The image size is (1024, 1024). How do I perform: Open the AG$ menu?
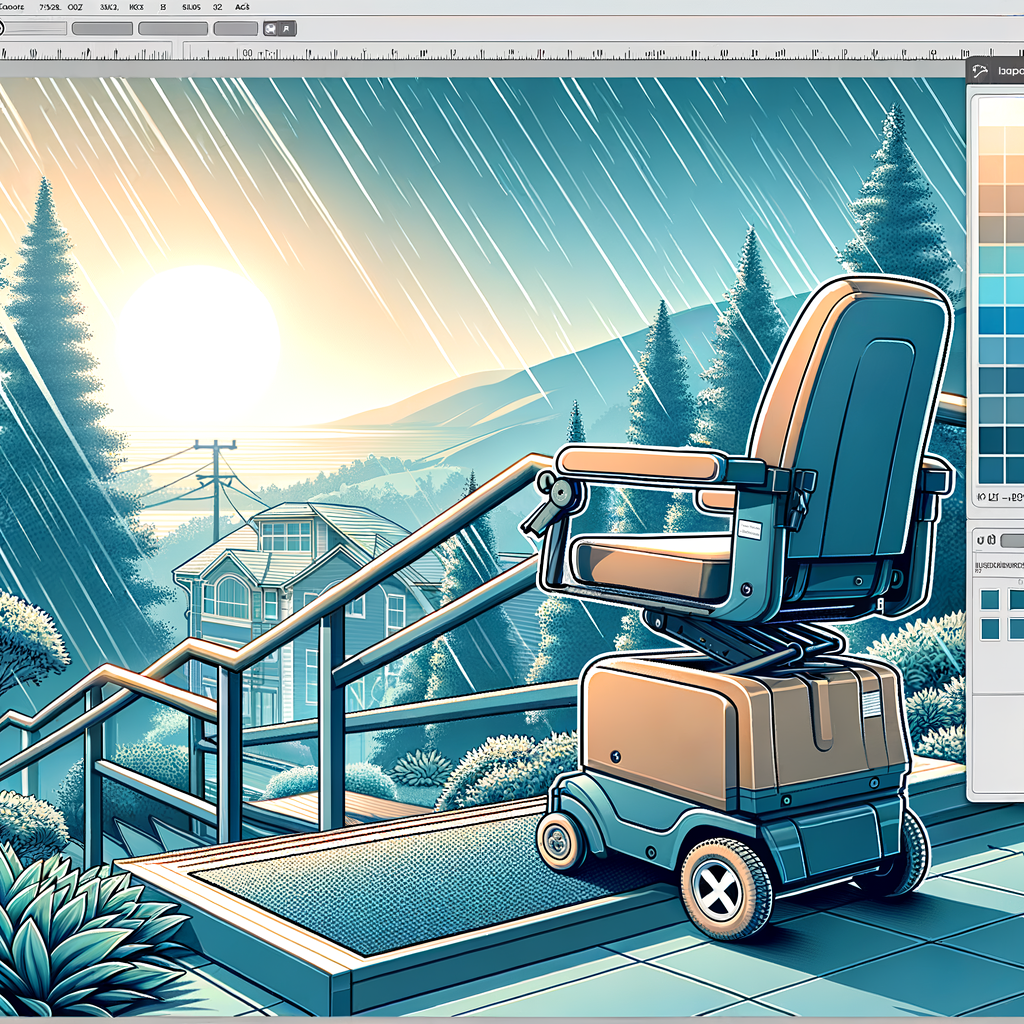tap(242, 7)
